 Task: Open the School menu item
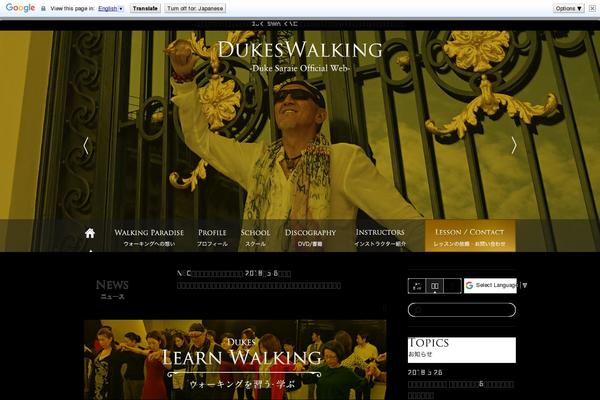coord(255,237)
